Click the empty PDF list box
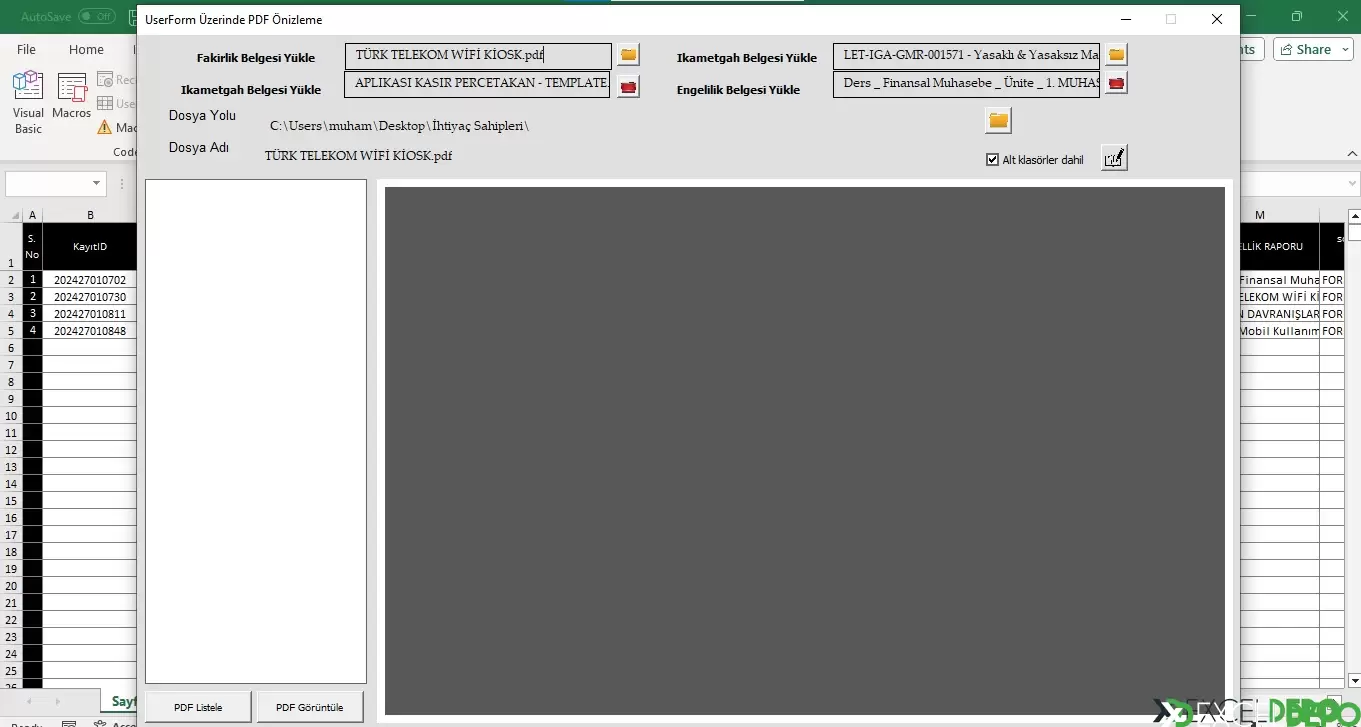This screenshot has height=727, width=1361. point(256,431)
